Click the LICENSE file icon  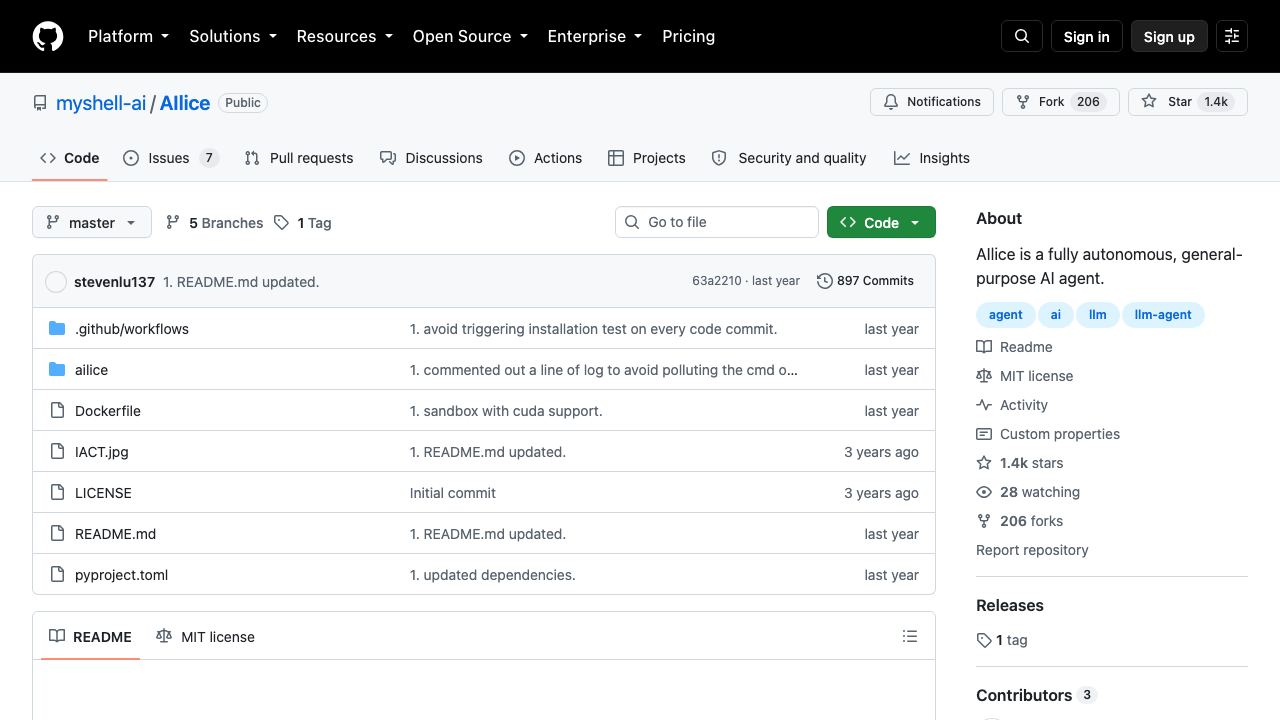pyautogui.click(x=57, y=492)
